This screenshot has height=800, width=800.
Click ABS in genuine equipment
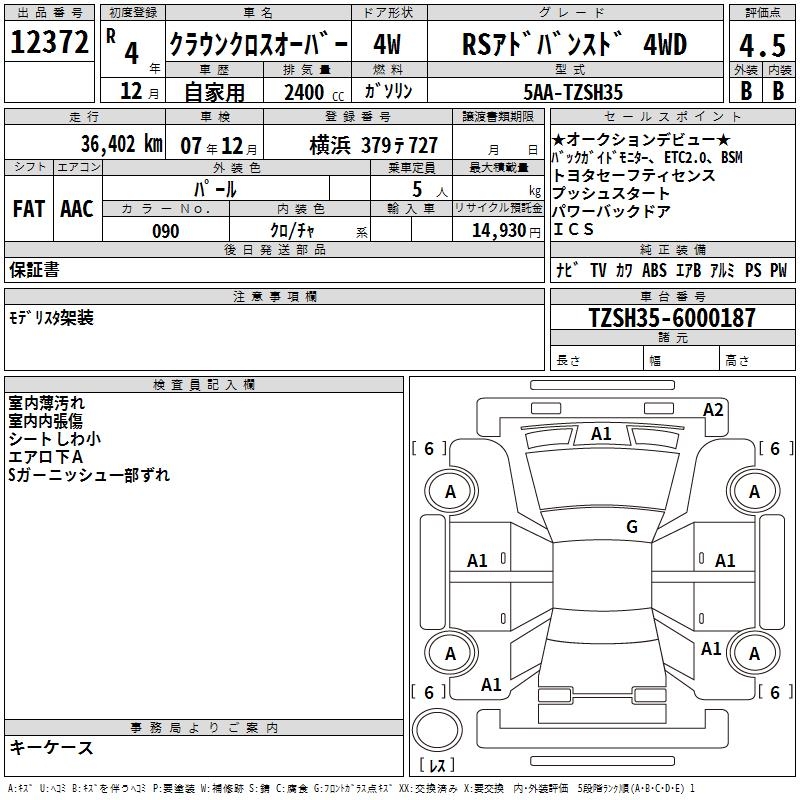(654, 270)
